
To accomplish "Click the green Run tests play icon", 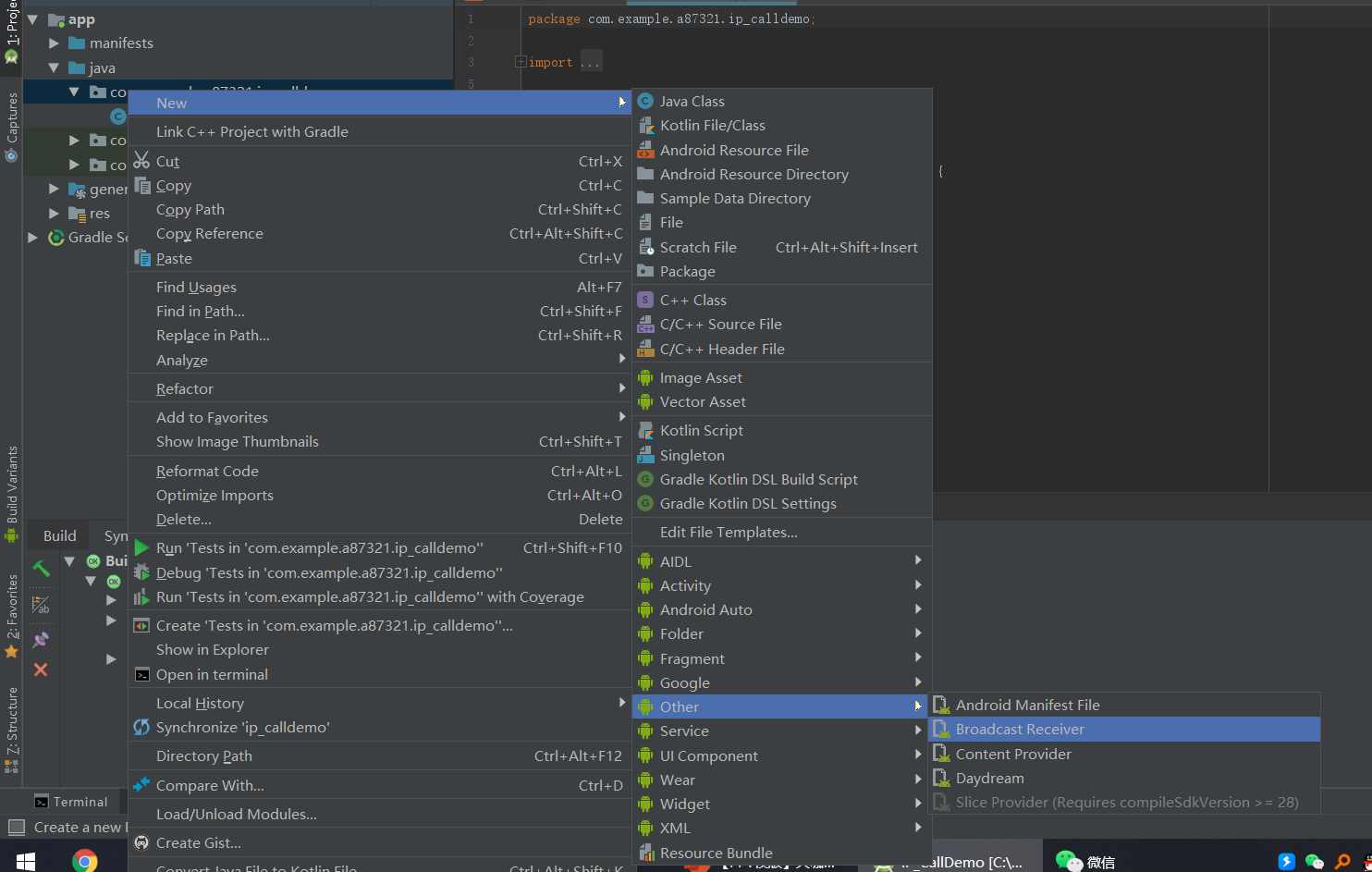I will [x=141, y=547].
